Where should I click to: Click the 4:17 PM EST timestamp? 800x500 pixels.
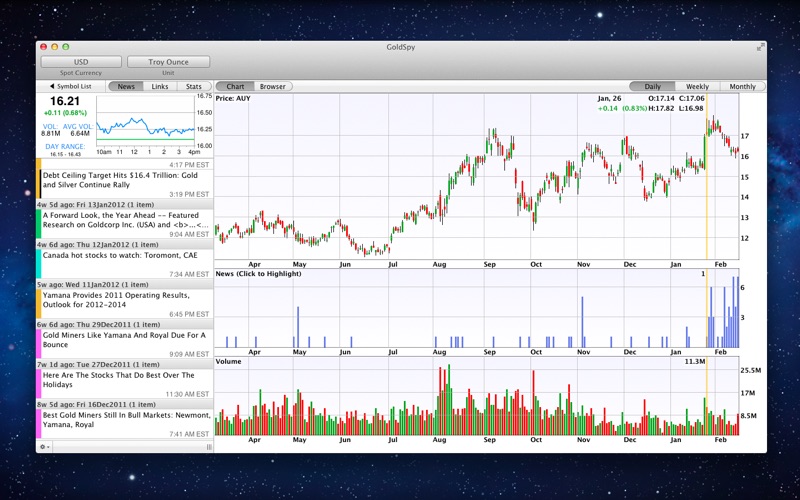(x=189, y=165)
